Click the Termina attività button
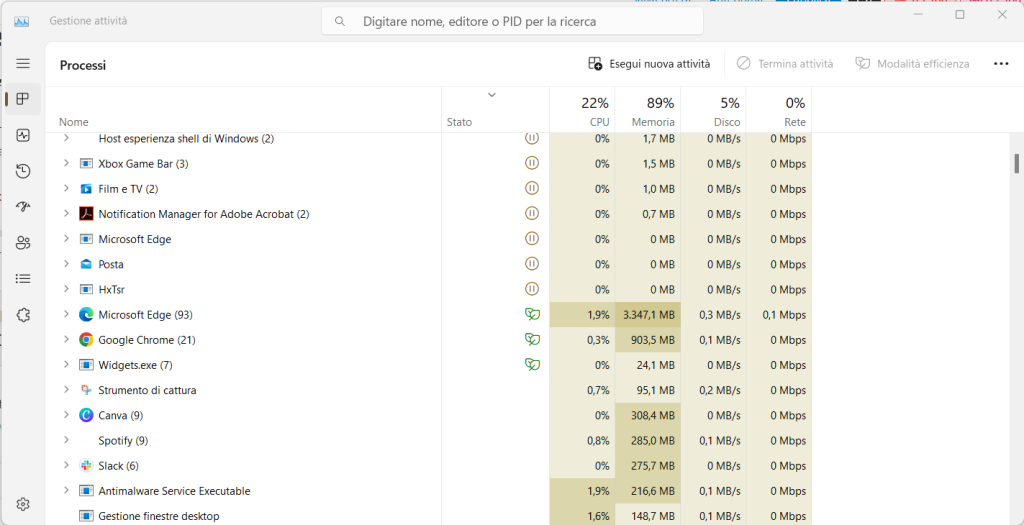This screenshot has width=1024, height=525. tap(785, 64)
